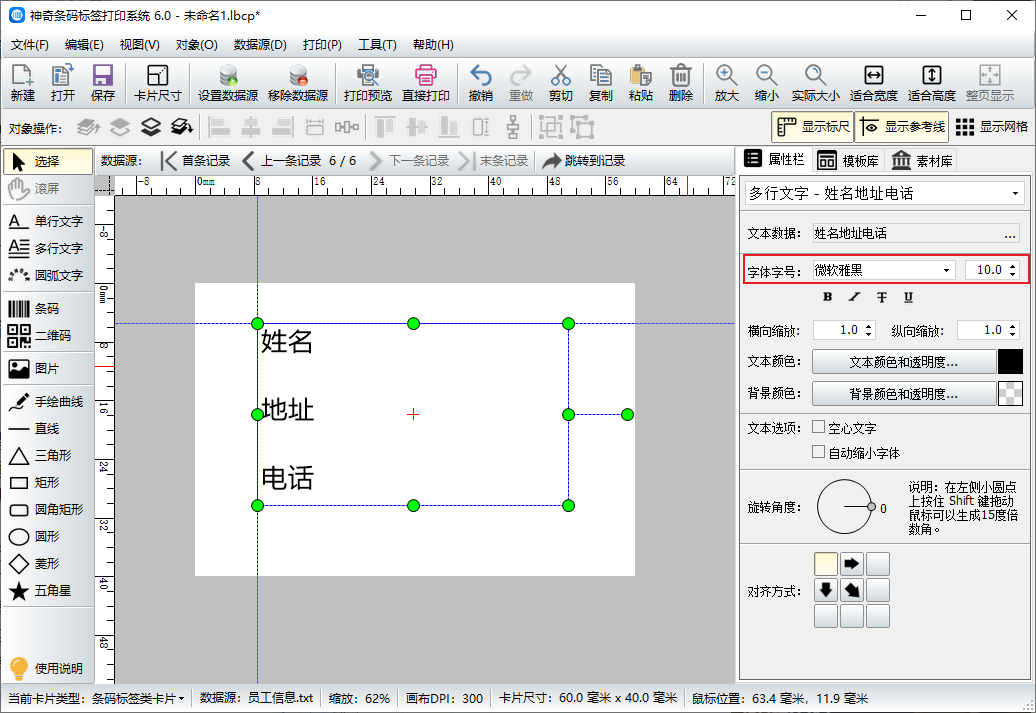This screenshot has width=1036, height=713.
Task: Click the right-arrow alignment button
Action: coord(852,564)
